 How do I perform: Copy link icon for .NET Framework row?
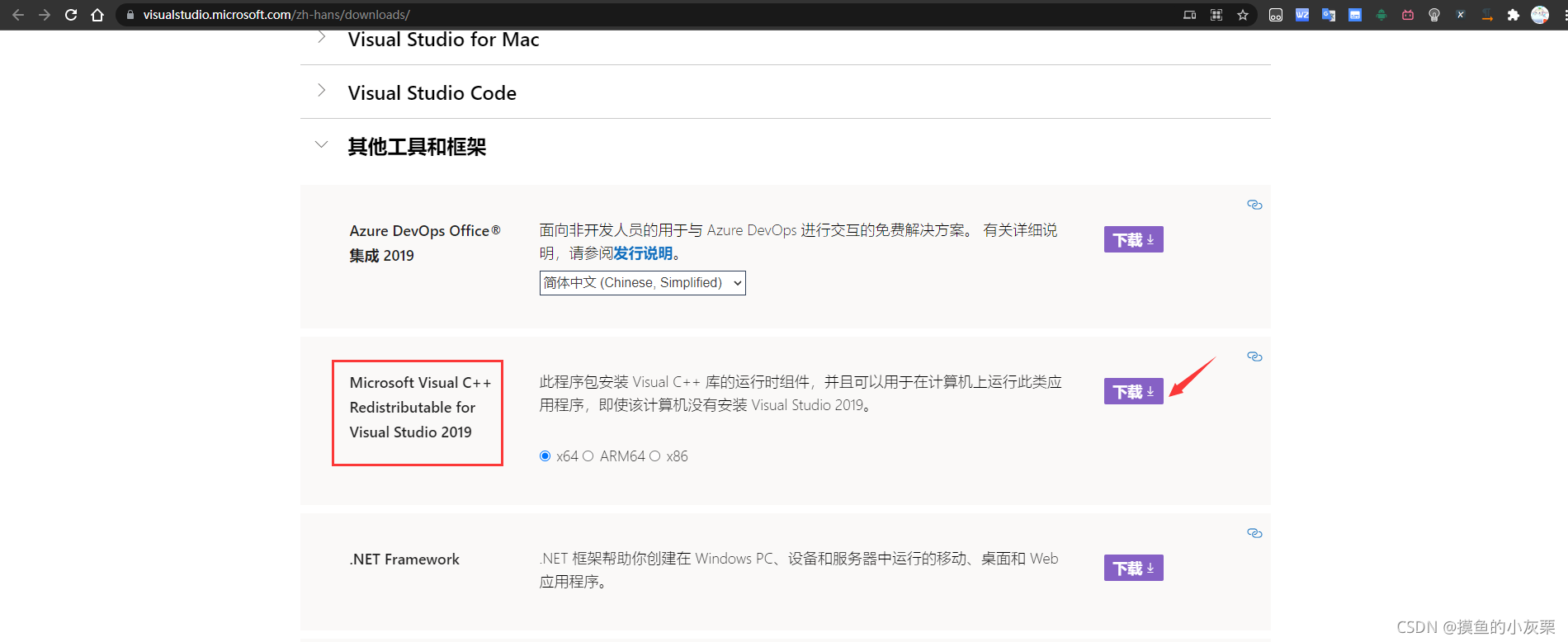1254,533
